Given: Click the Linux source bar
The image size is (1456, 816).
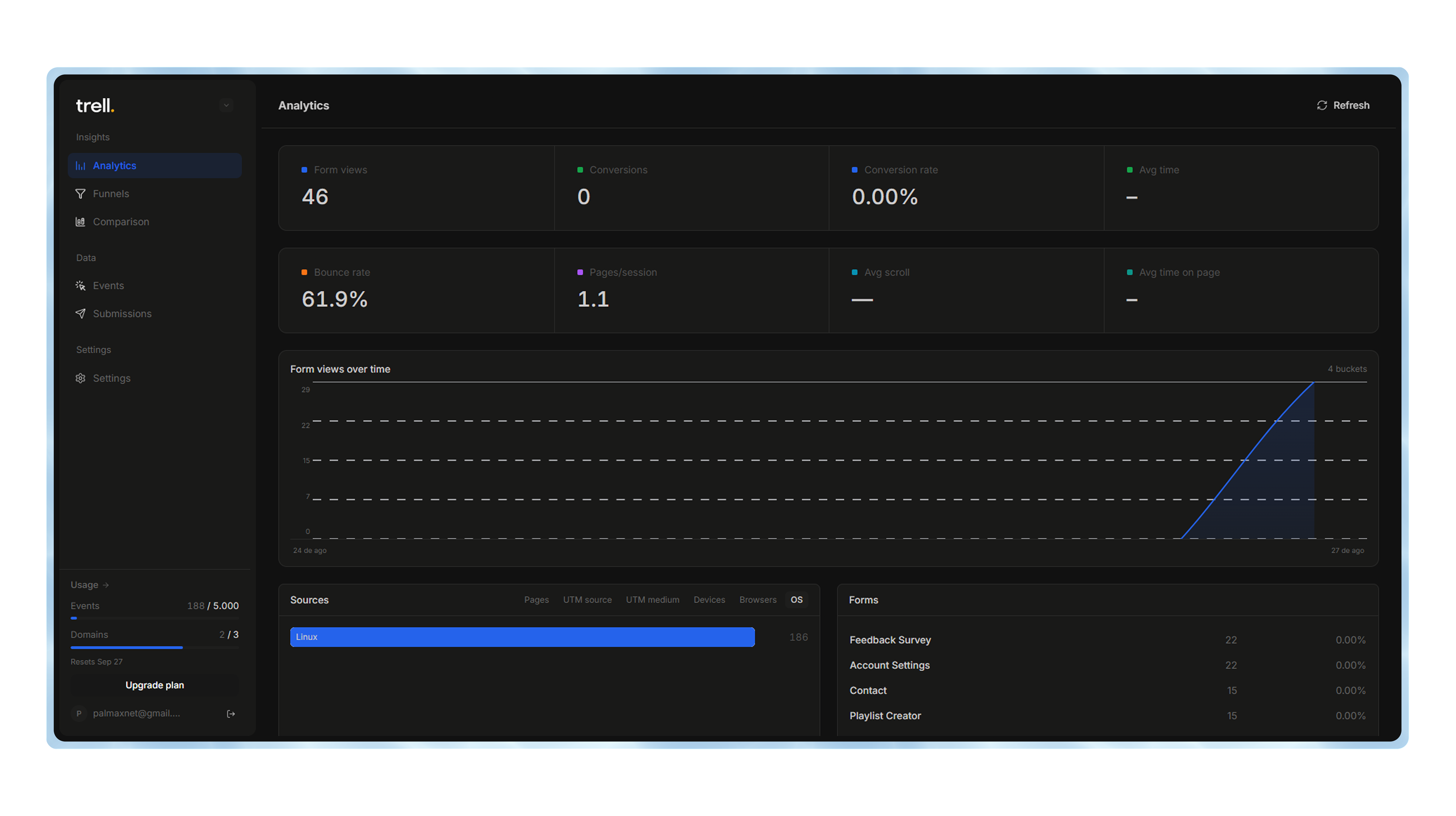Looking at the screenshot, I should [522, 637].
